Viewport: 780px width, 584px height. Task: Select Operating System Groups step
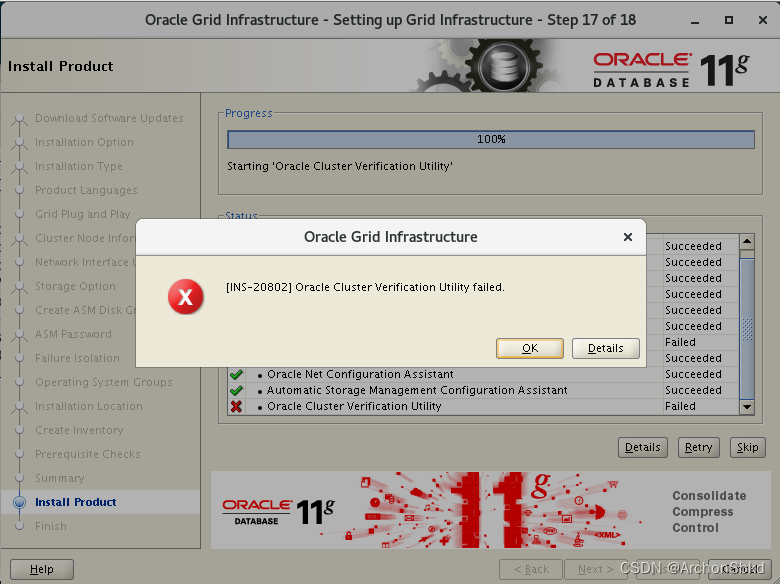pyautogui.click(x=103, y=382)
